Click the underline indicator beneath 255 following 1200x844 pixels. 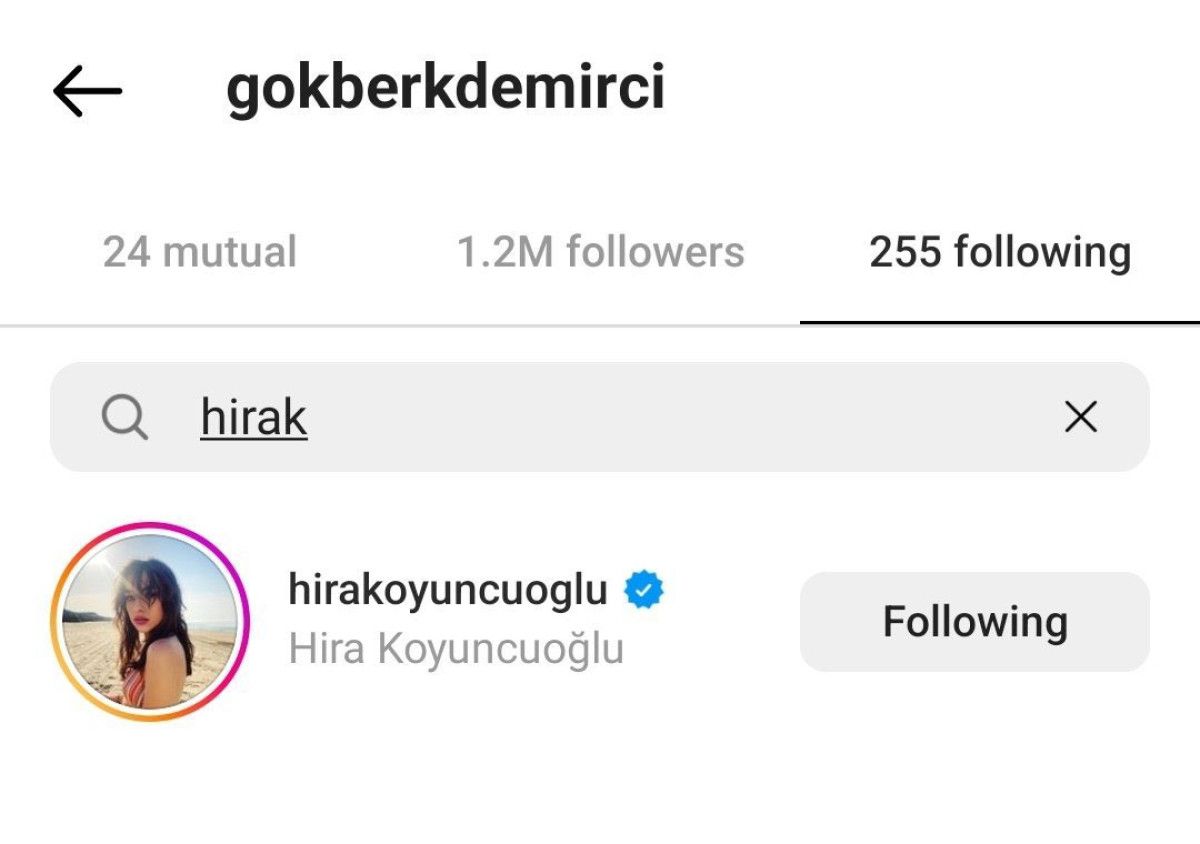coord(1000,323)
